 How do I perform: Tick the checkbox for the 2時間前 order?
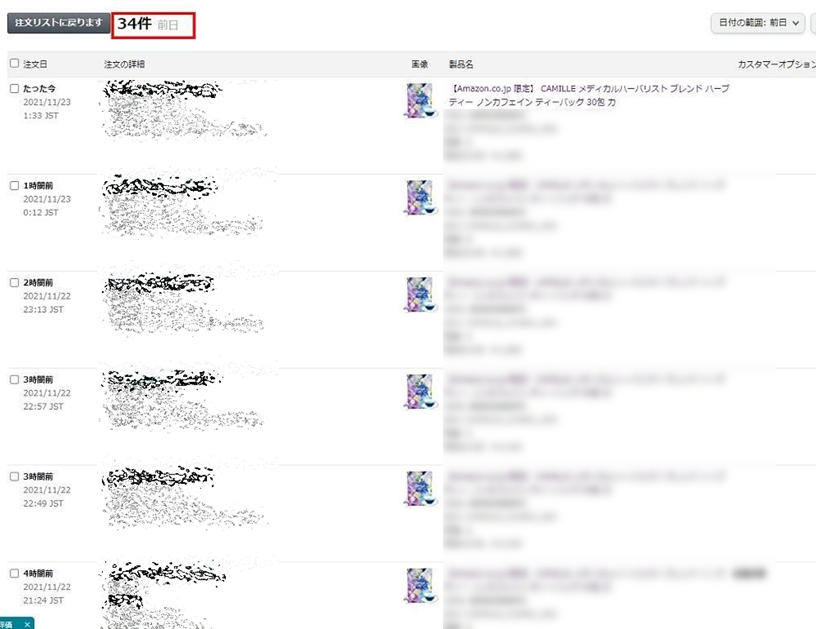(x=15, y=283)
